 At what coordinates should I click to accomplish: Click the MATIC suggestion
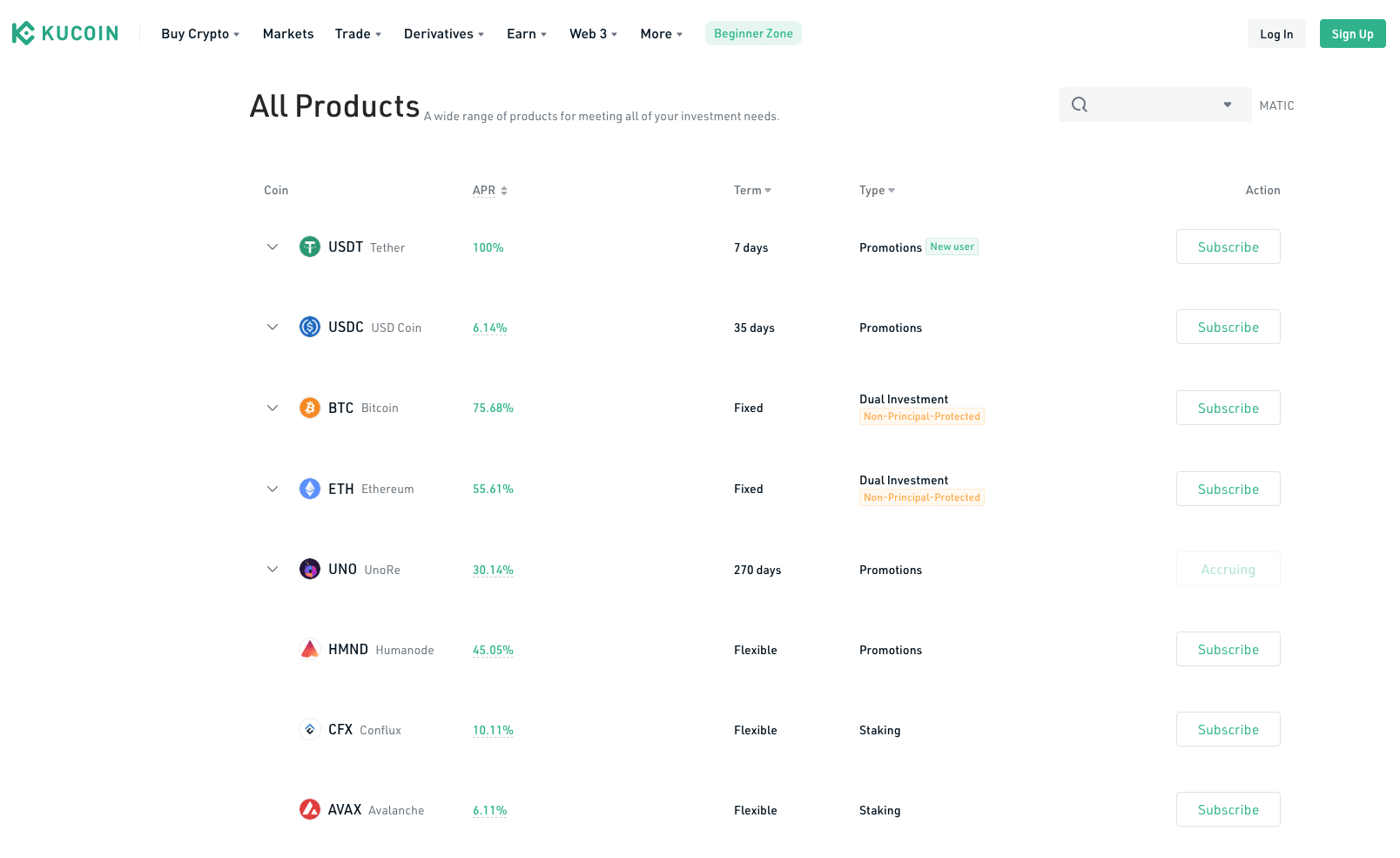[x=1276, y=105]
